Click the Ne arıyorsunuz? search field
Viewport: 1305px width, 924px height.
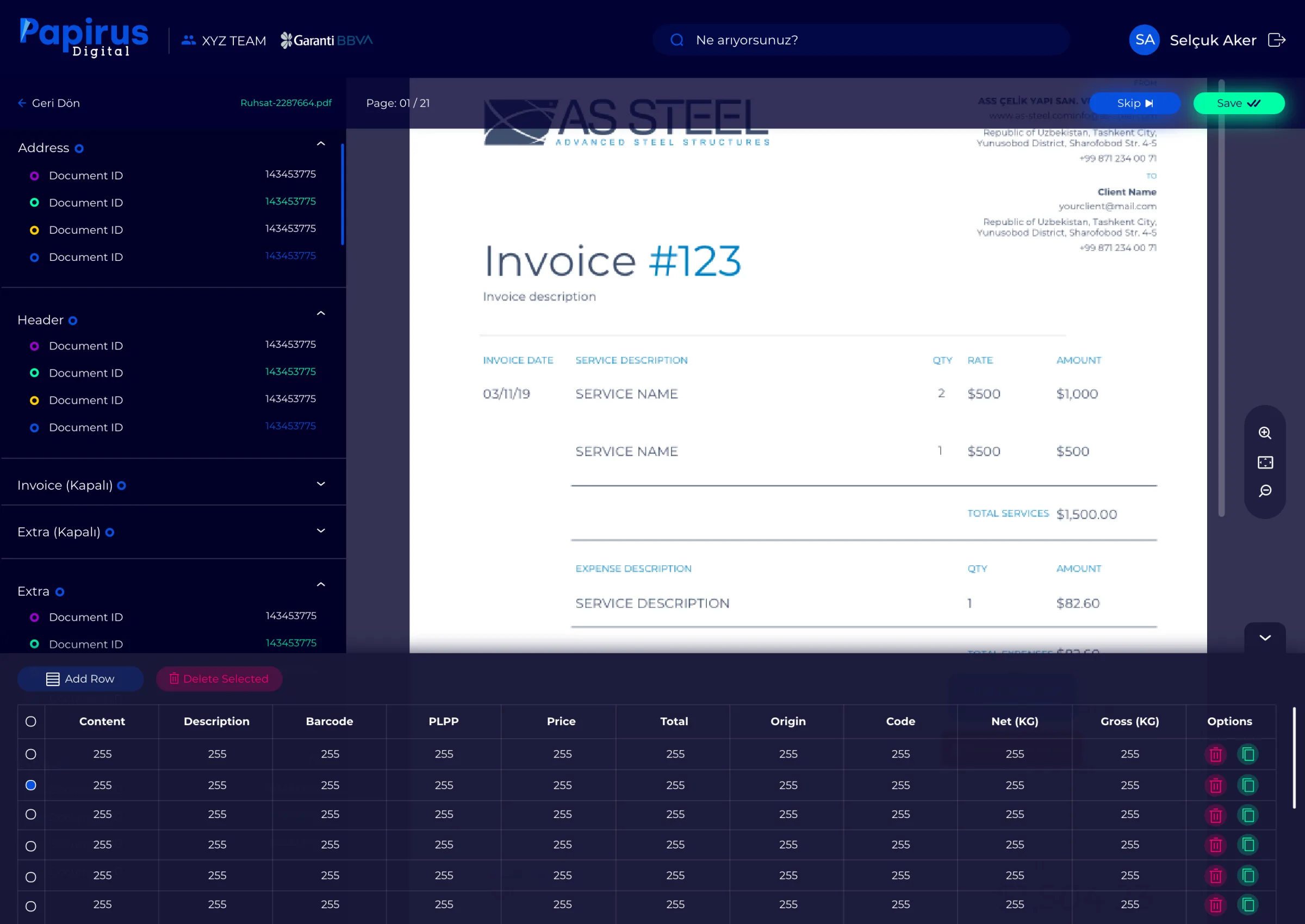[x=861, y=40]
